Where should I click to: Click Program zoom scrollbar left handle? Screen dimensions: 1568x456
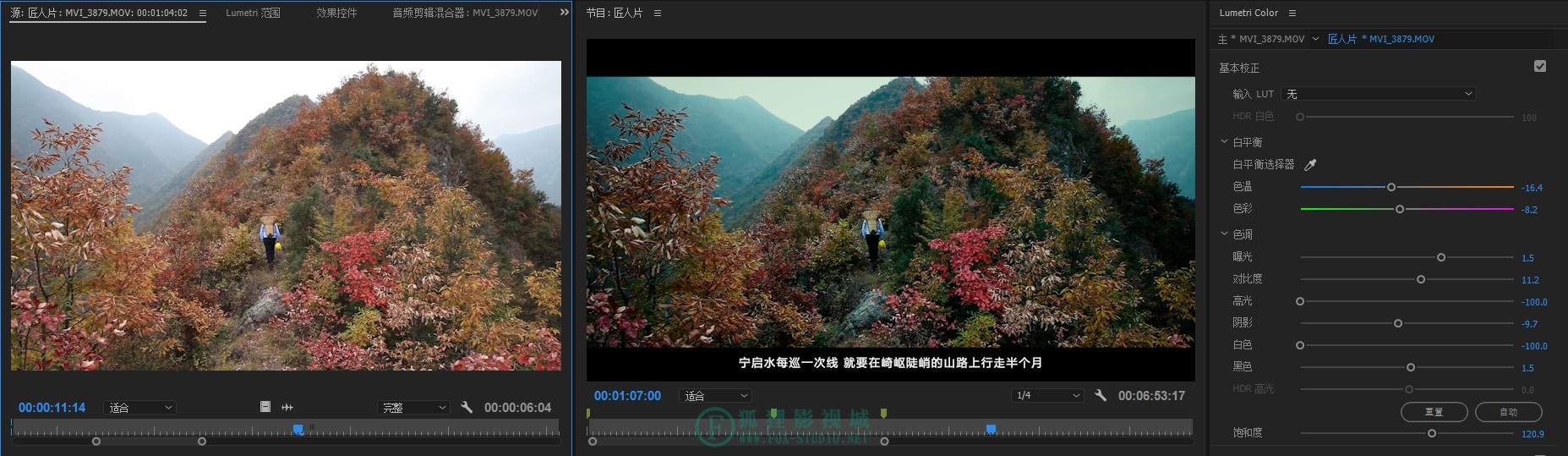click(593, 442)
